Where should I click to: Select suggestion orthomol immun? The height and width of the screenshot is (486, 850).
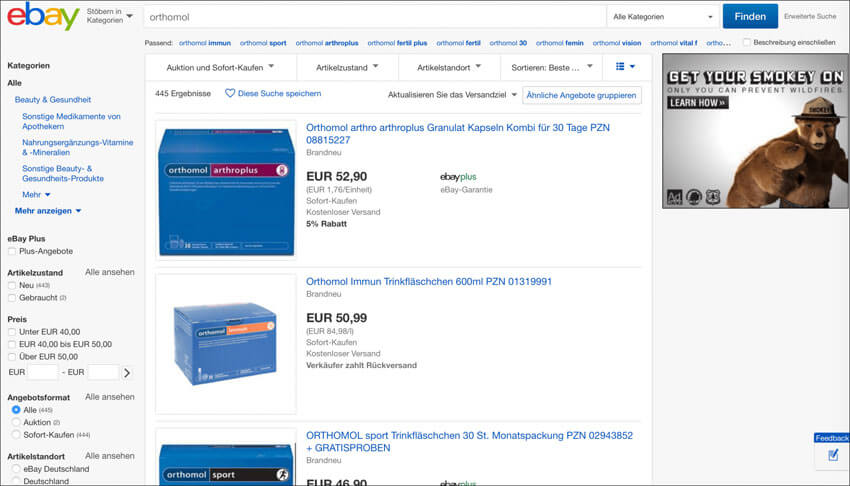204,43
